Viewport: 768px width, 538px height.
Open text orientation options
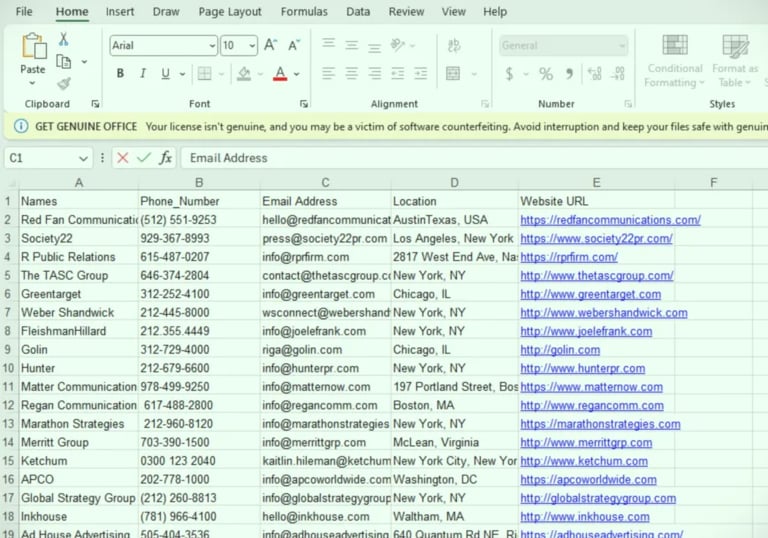point(397,45)
